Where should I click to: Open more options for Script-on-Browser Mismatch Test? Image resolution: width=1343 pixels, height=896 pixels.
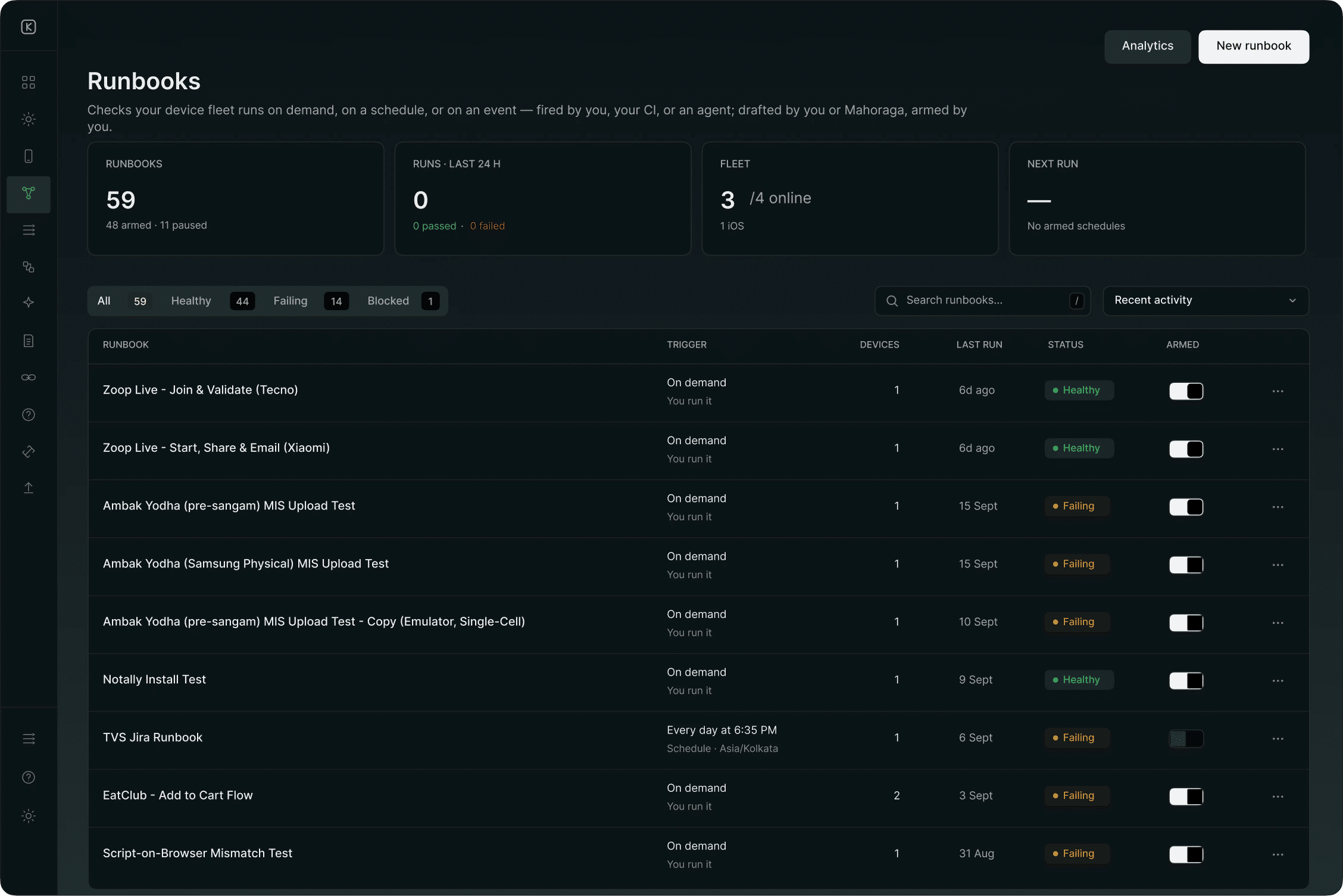point(1278,854)
